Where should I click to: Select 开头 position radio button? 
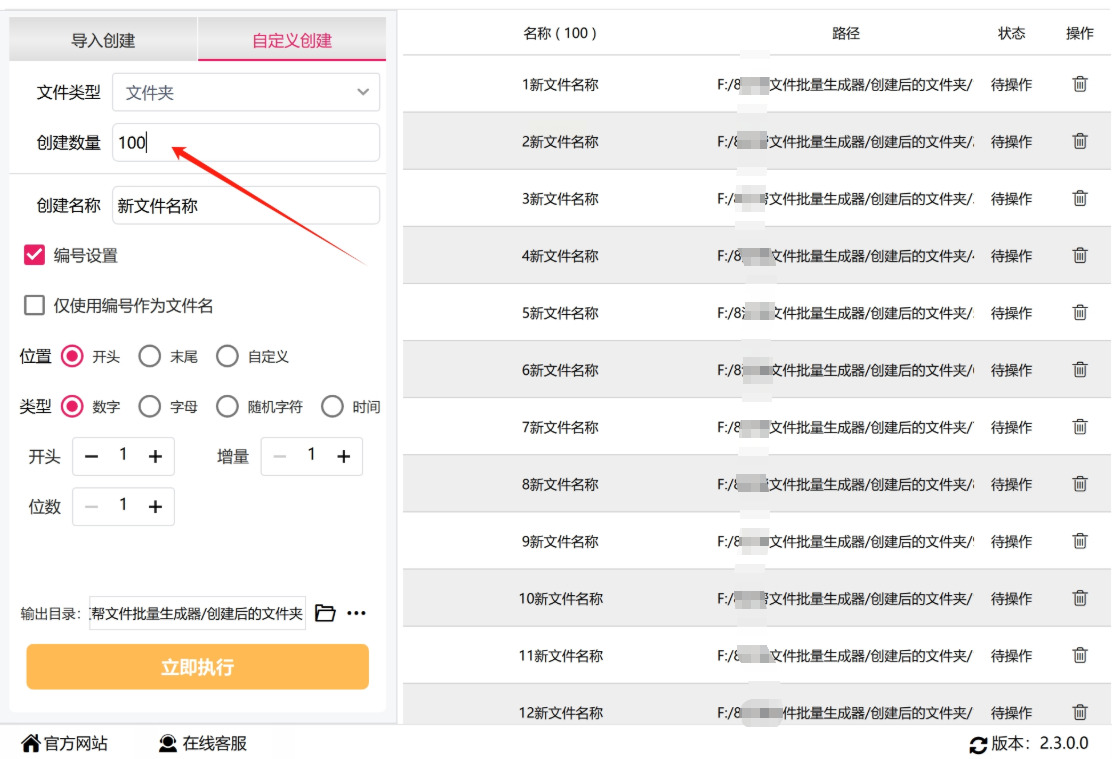coord(72,356)
